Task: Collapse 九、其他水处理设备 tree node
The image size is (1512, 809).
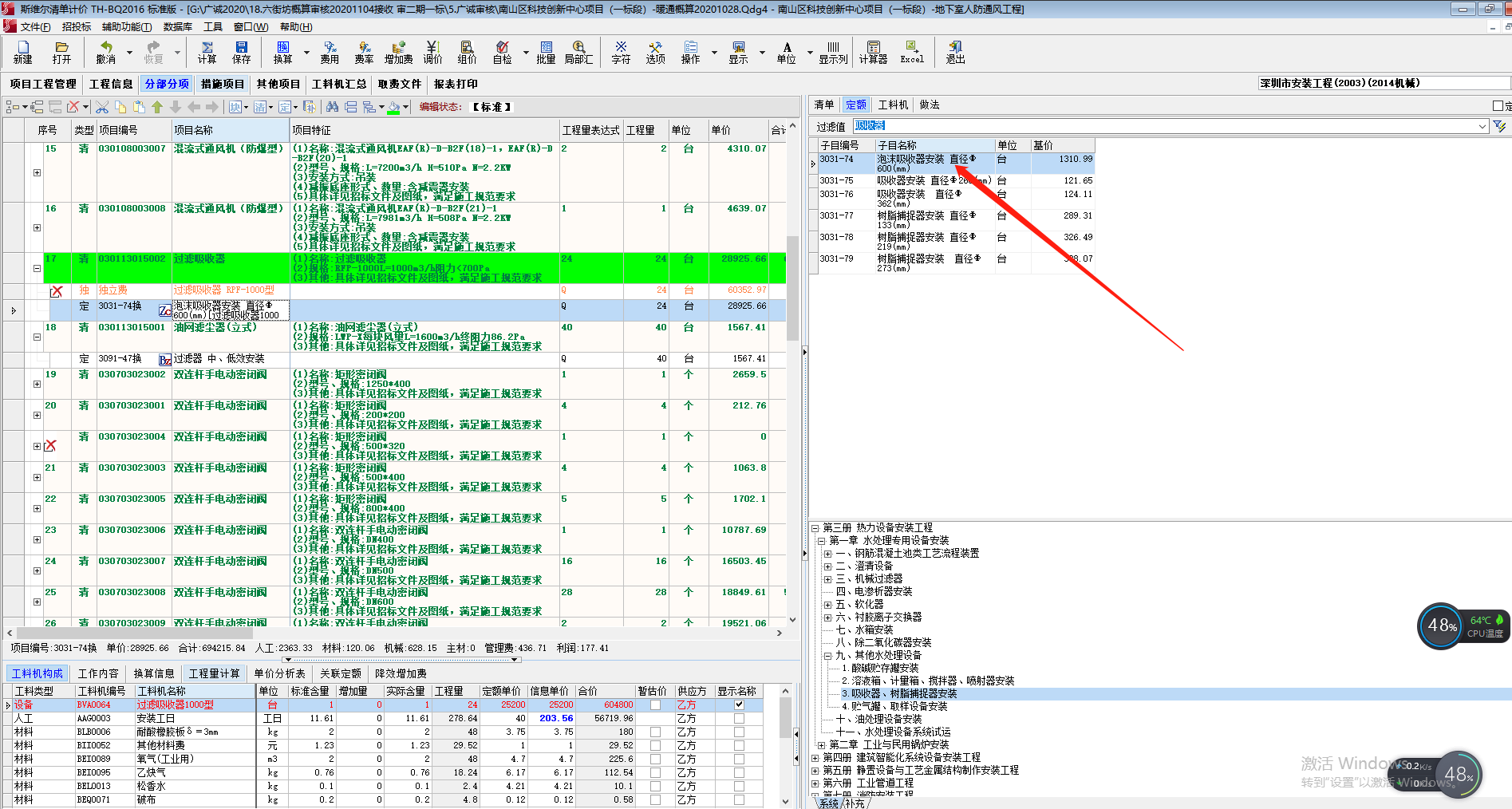Action: coord(828,656)
